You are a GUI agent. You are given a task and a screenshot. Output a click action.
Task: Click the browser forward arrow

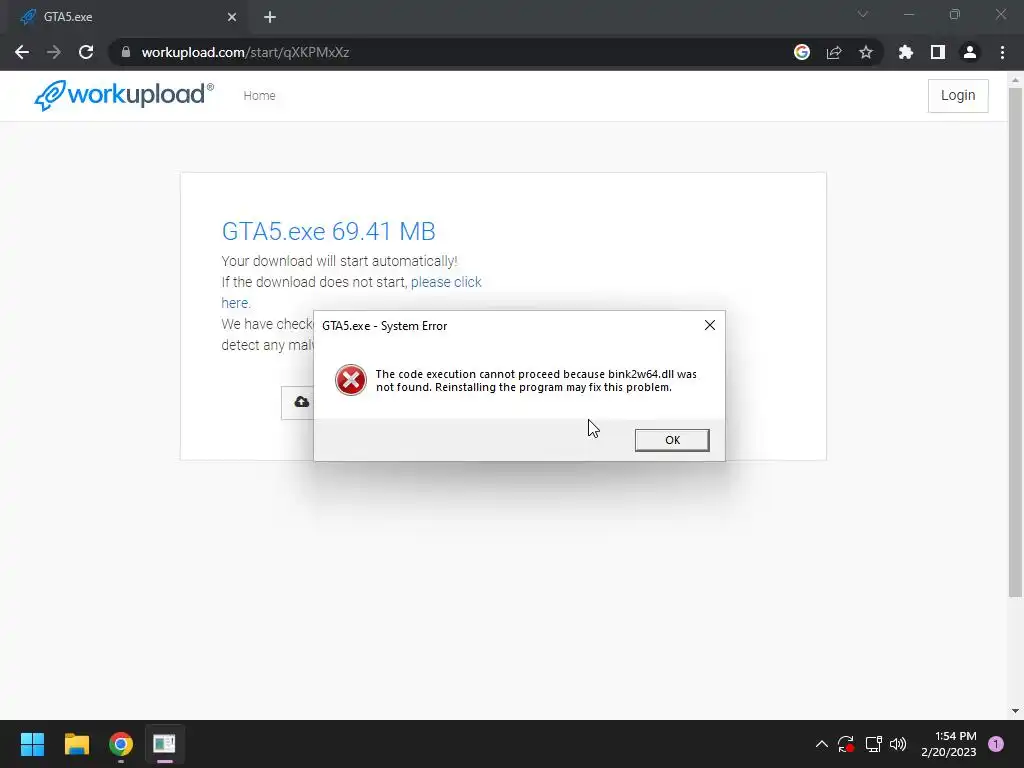click(54, 52)
